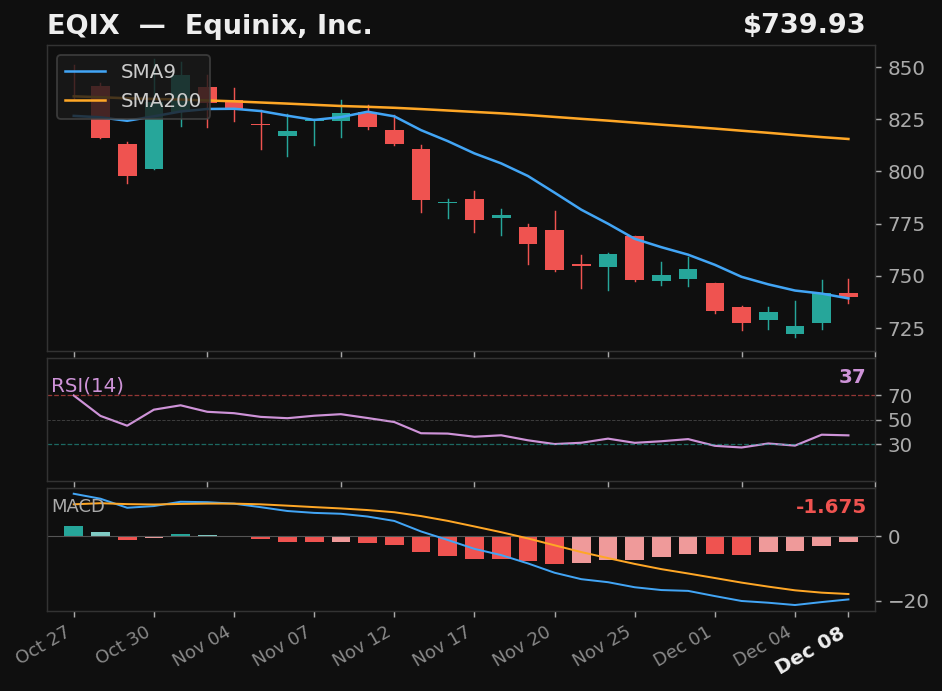The width and height of the screenshot is (942, 691).
Task: Click the Nov 20 date label
Action: [x=522, y=645]
